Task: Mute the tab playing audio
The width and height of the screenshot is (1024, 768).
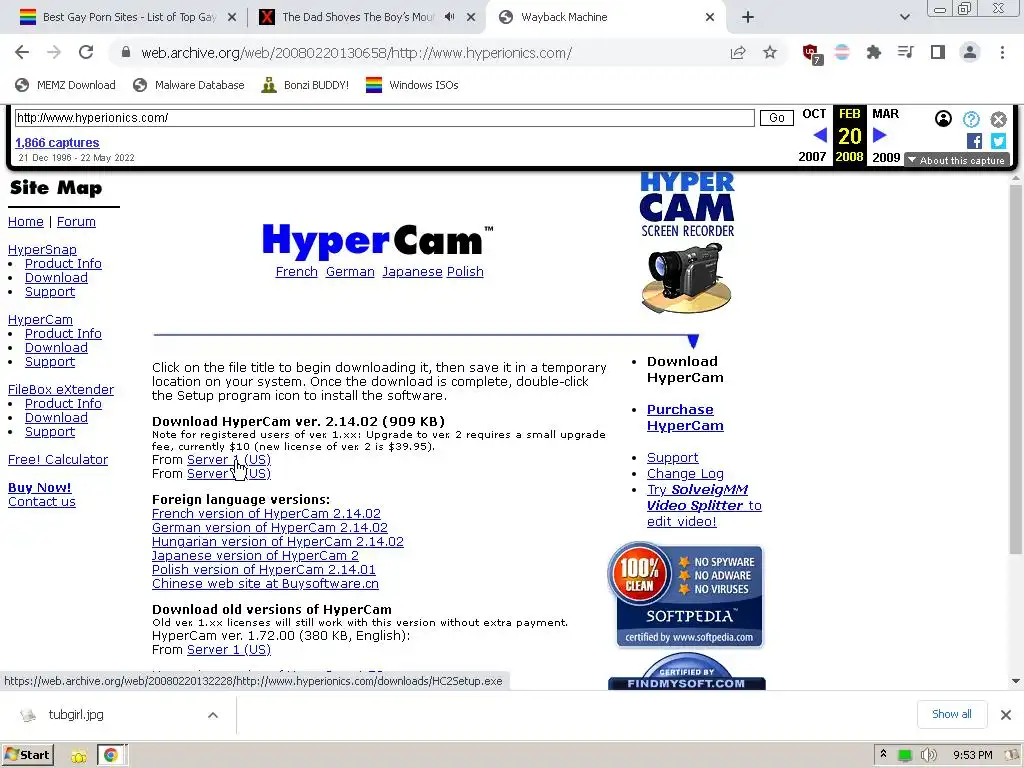Action: (x=449, y=17)
